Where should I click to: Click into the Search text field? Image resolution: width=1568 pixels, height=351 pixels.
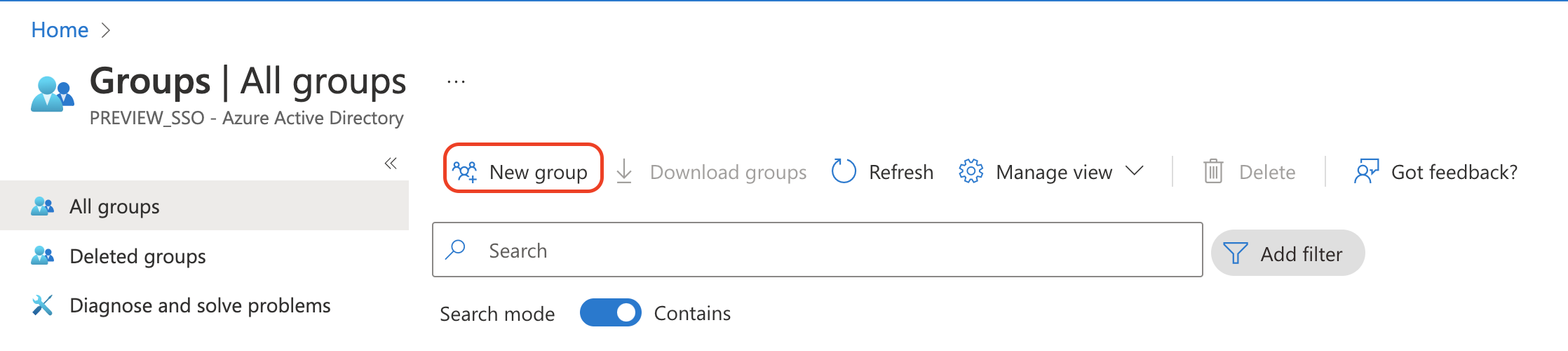click(x=834, y=251)
